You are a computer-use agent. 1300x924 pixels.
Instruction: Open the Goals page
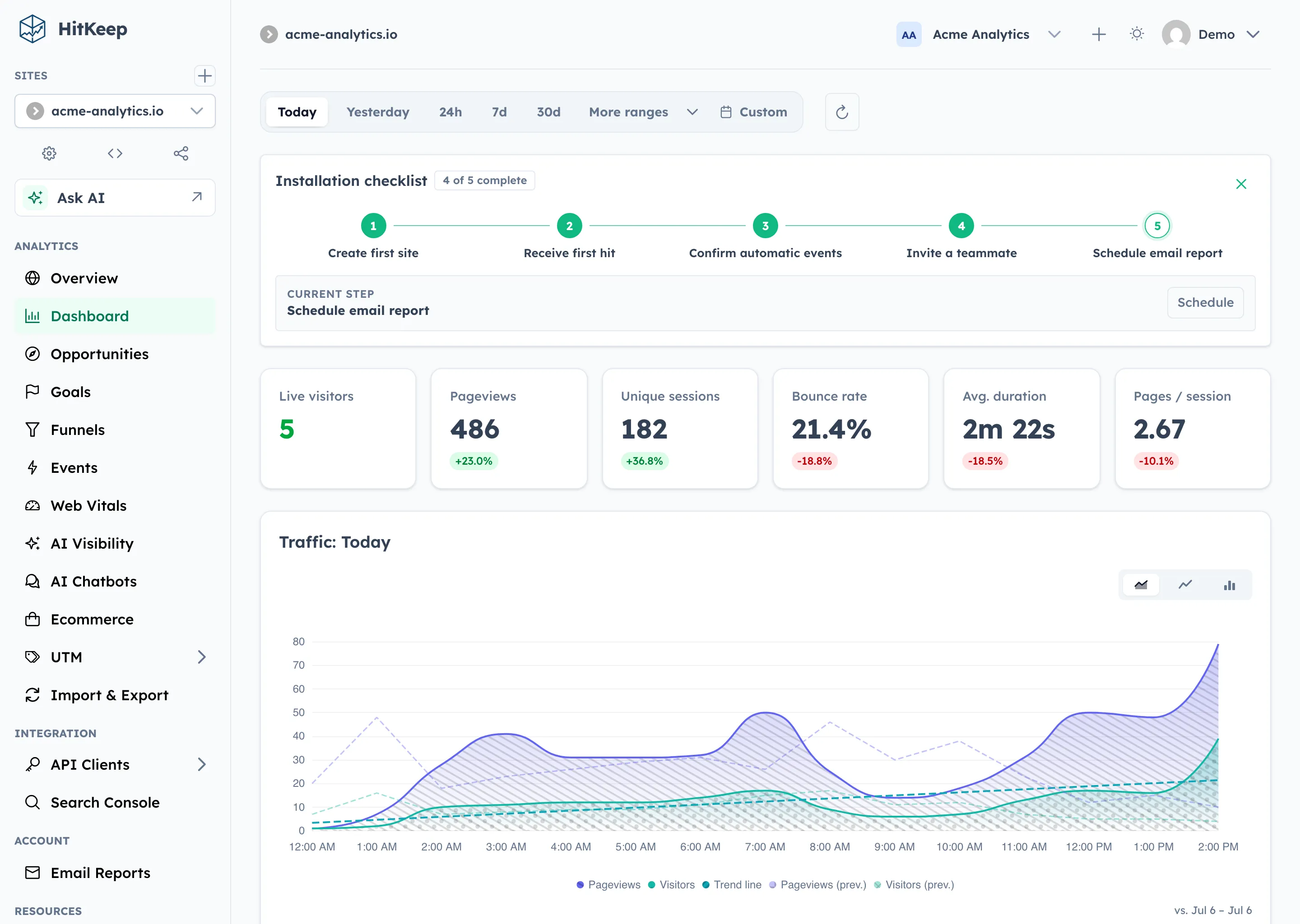pos(115,392)
